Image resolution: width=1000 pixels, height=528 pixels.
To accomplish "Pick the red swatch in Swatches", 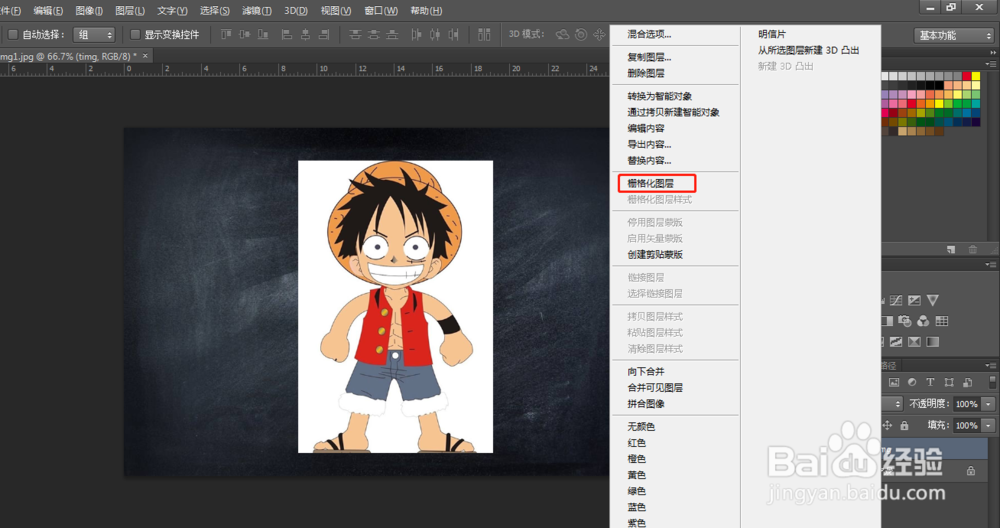I will tap(967, 76).
